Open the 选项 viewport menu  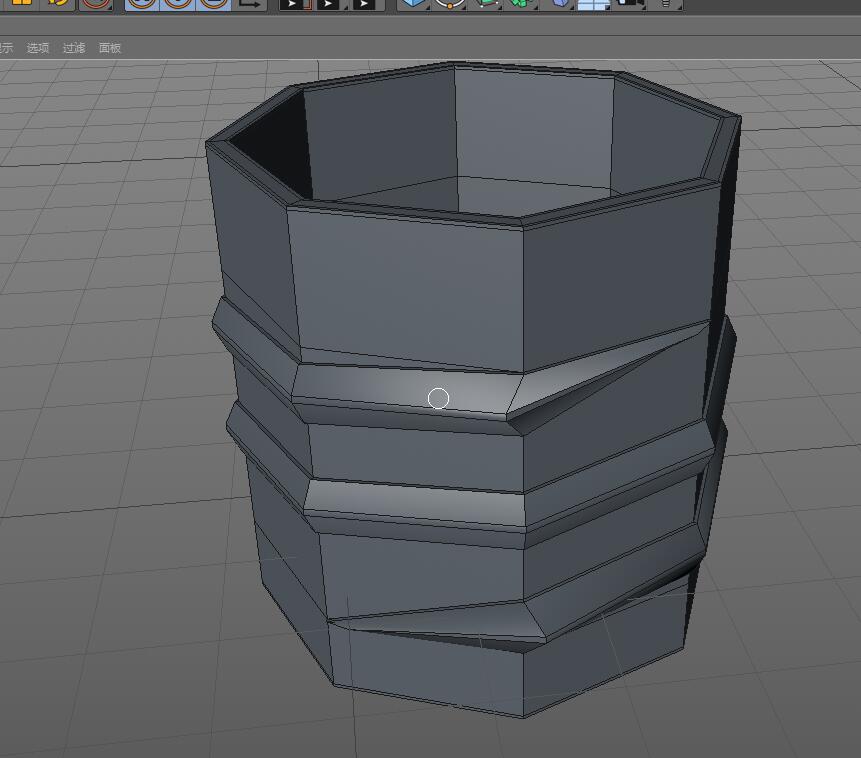click(x=38, y=48)
